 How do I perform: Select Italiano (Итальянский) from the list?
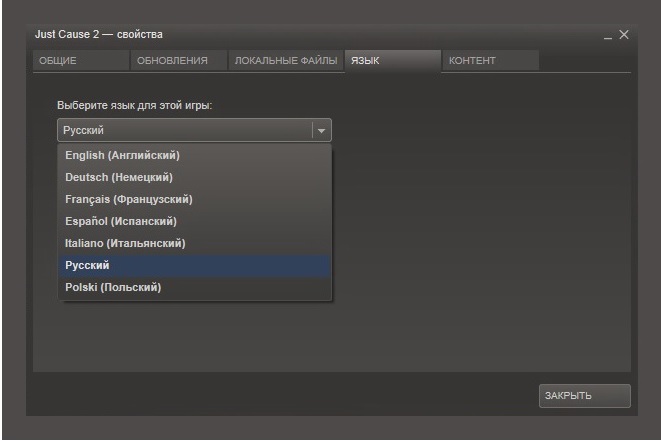194,243
